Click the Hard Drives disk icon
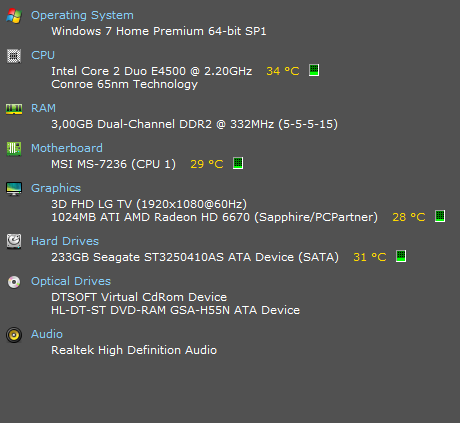460x423 pixels. [14, 241]
